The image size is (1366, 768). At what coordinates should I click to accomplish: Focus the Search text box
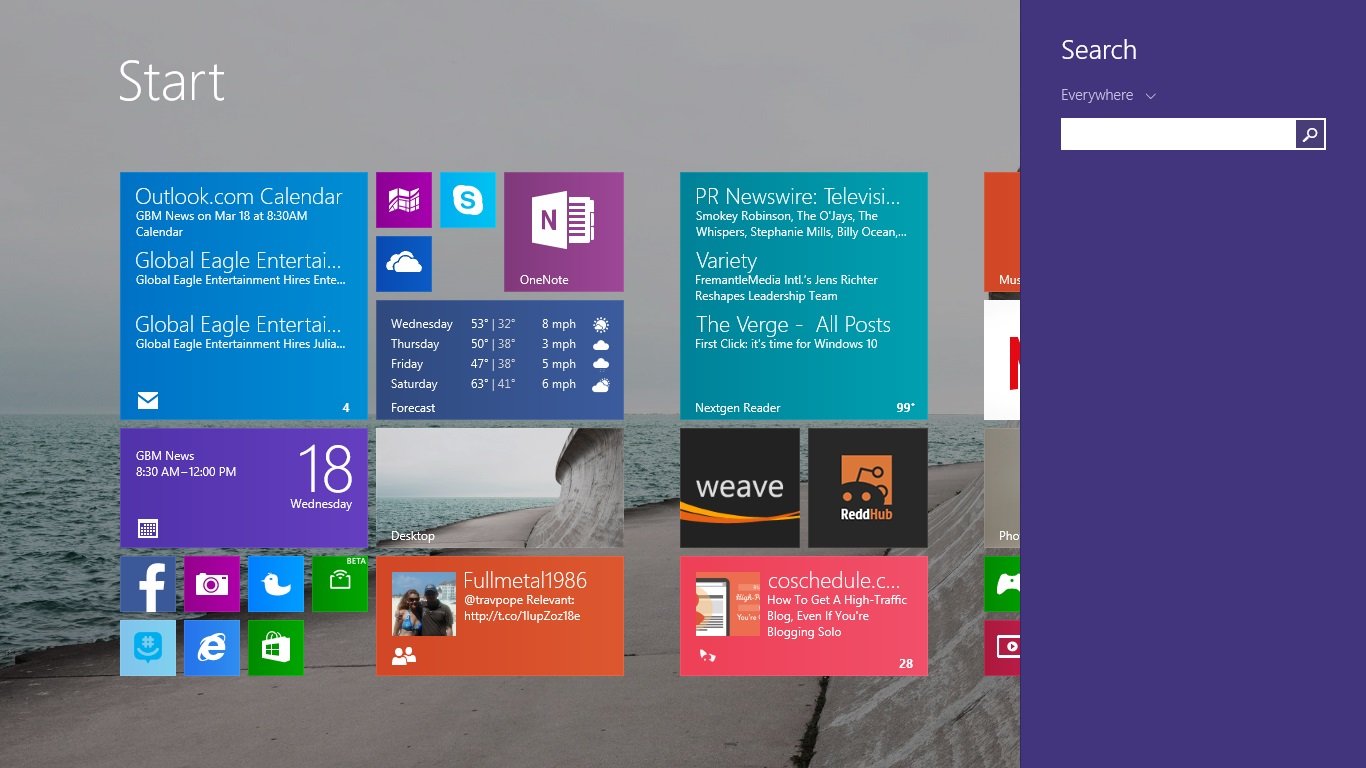point(1178,134)
